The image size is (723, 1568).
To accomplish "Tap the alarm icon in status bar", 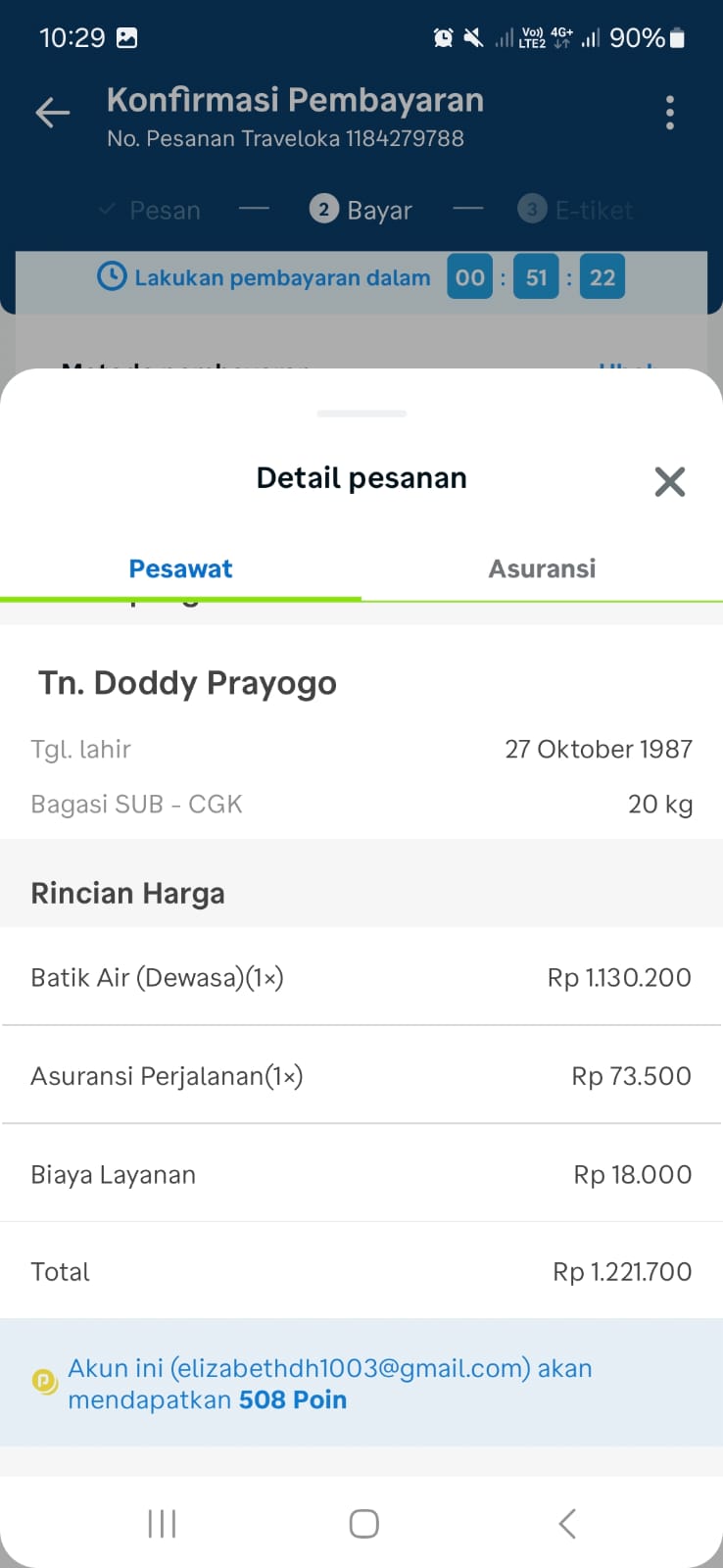I will 443,38.
